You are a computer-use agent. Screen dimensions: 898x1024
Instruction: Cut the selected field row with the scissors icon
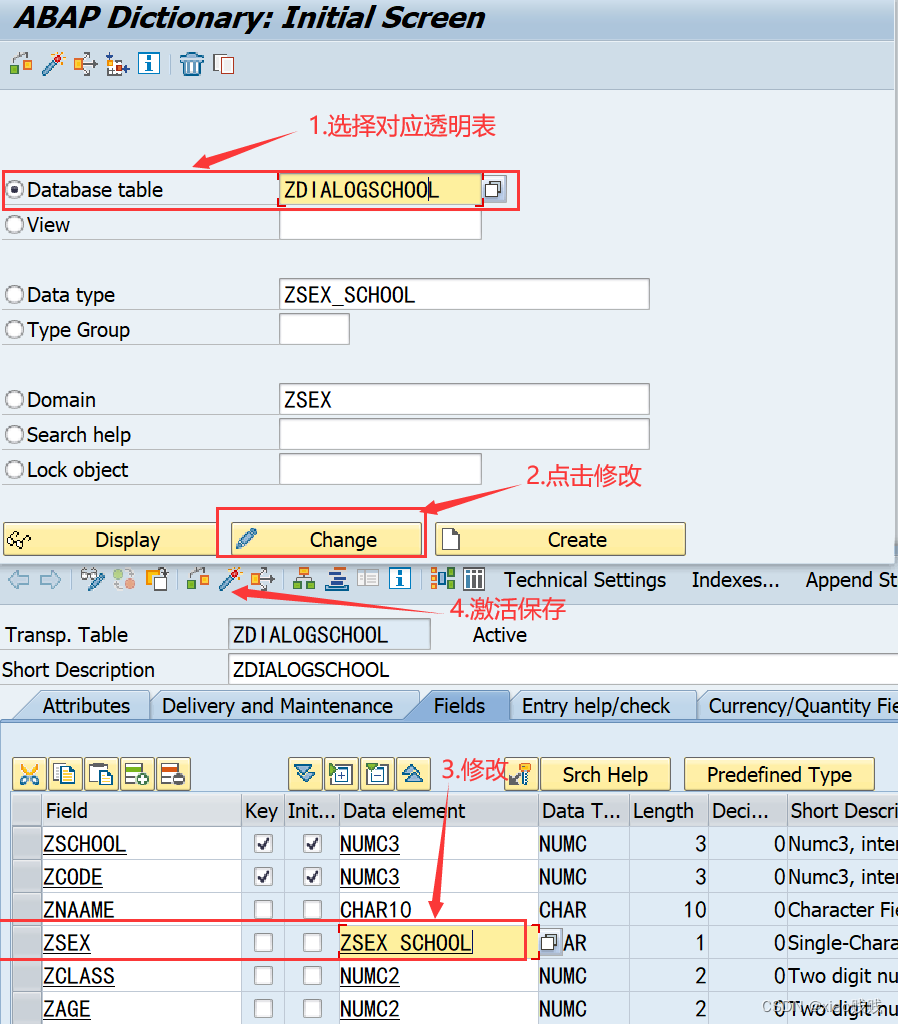tap(29, 774)
